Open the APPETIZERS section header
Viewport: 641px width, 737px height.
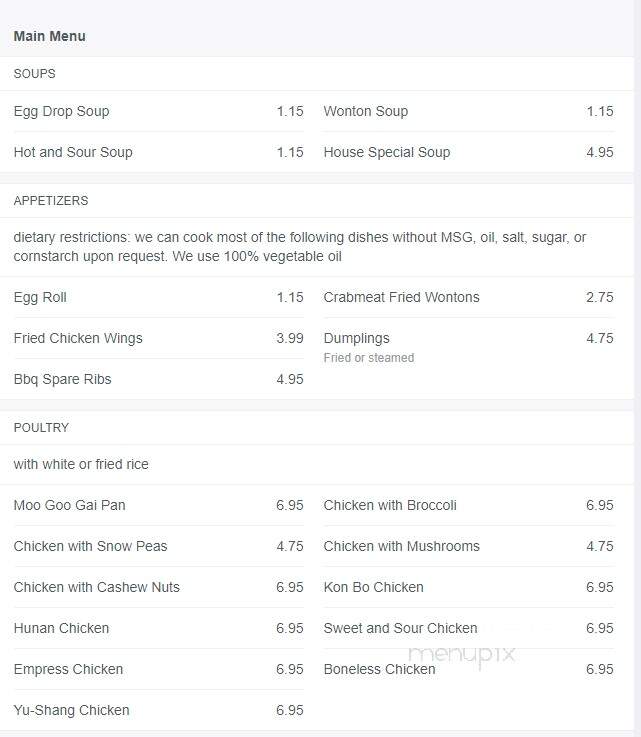click(51, 201)
